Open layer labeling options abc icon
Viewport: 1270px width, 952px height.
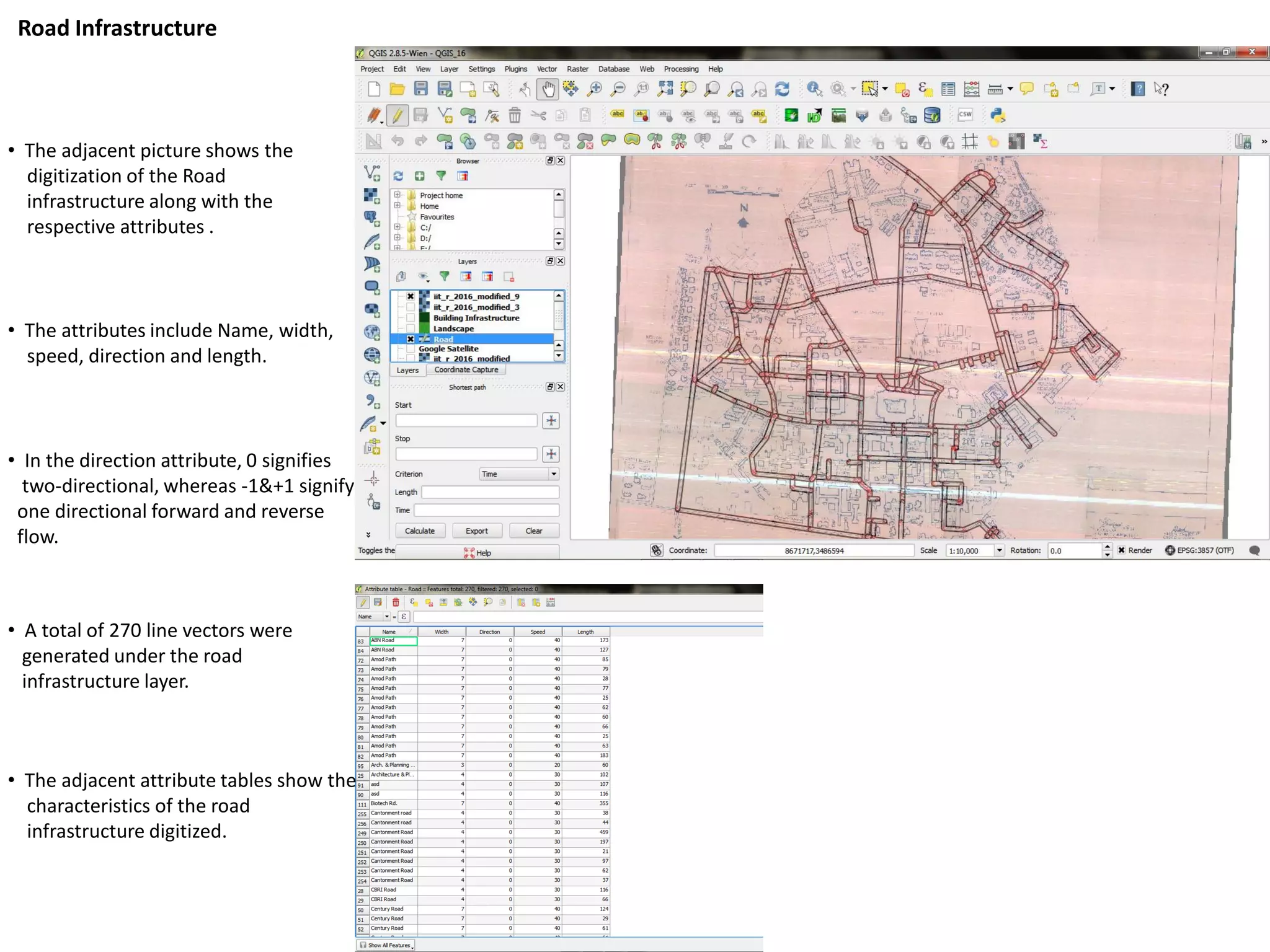click(618, 115)
